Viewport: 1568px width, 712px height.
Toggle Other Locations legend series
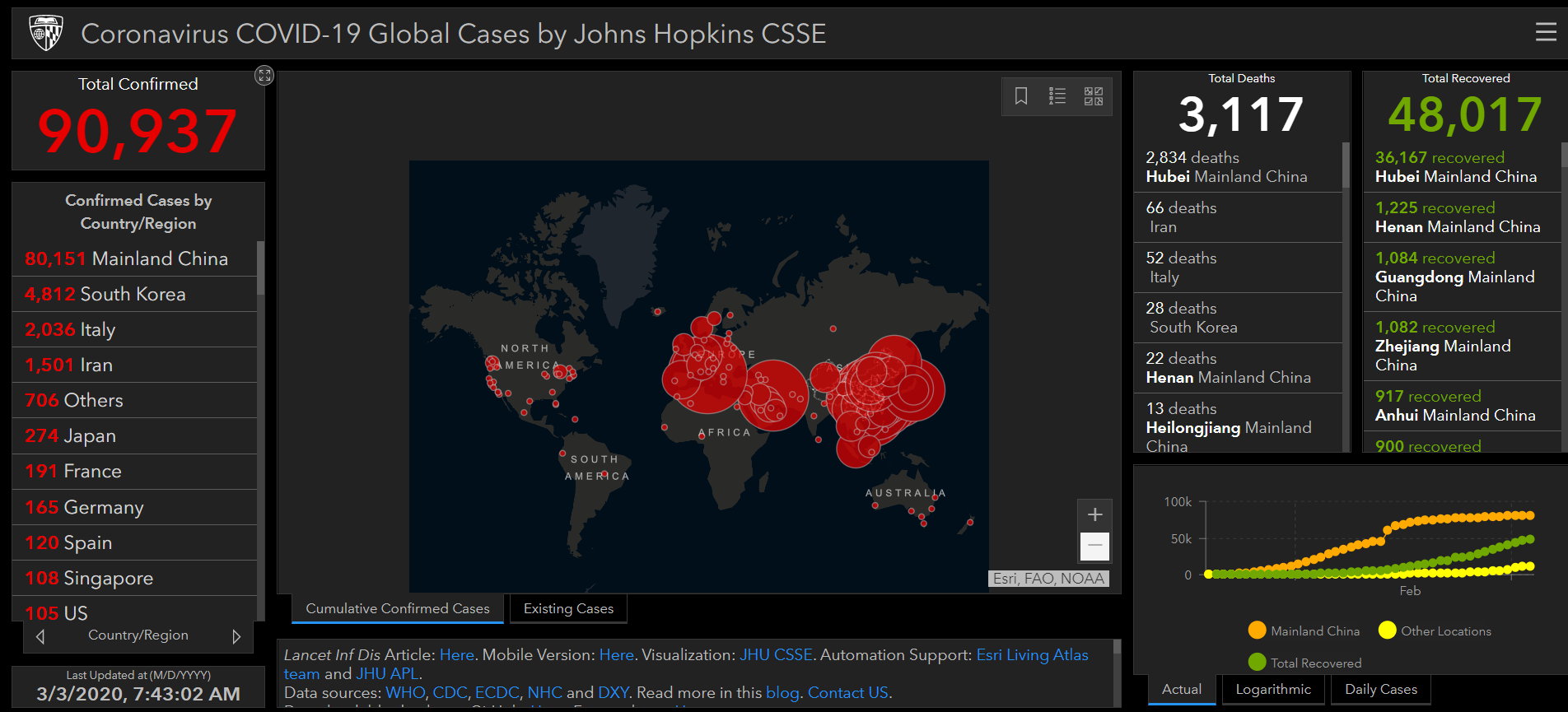click(1435, 631)
